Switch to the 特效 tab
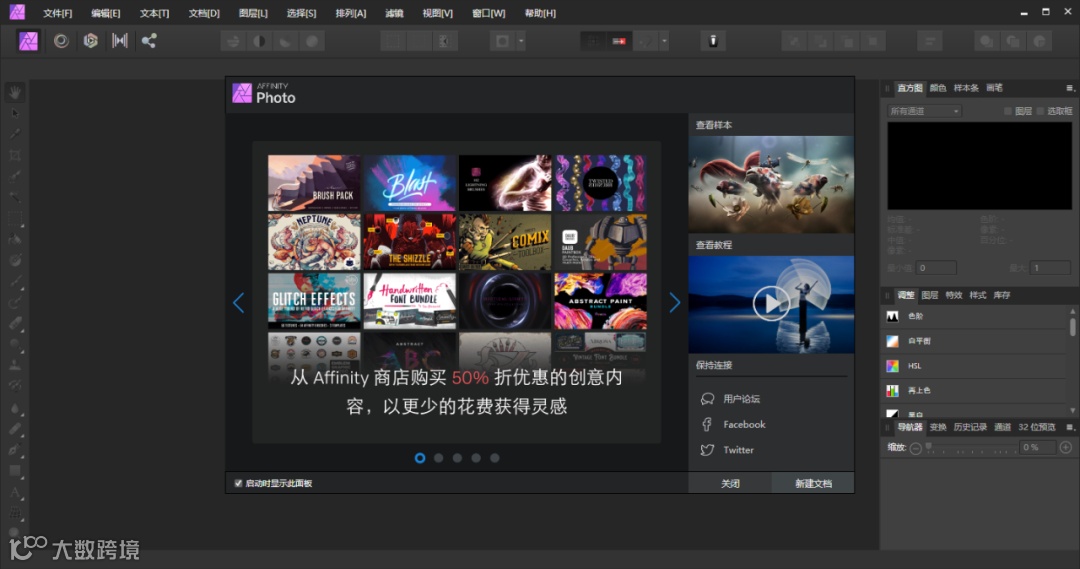This screenshot has height=569, width=1080. coord(953,295)
